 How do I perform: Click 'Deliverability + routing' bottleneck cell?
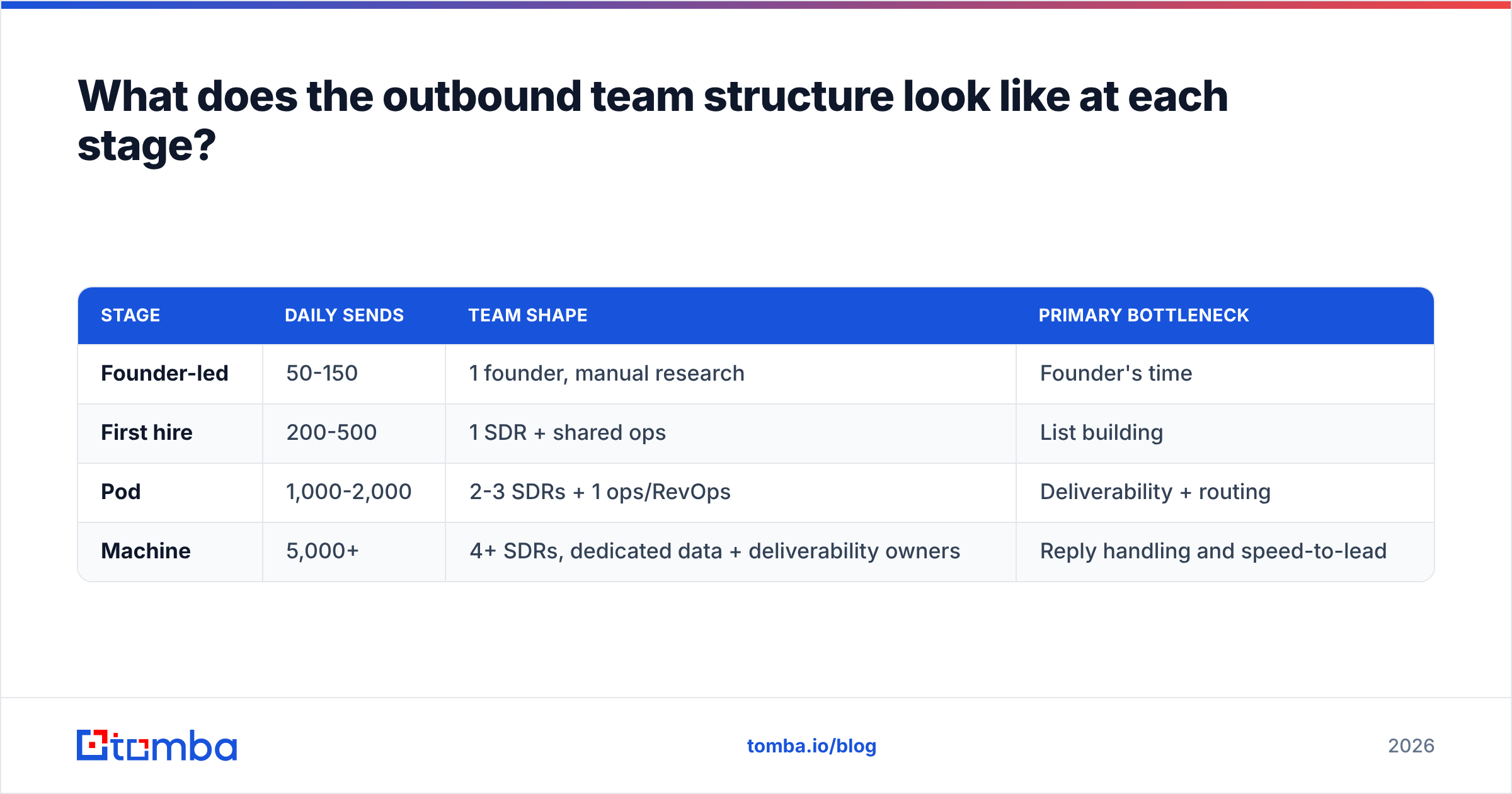1225,492
